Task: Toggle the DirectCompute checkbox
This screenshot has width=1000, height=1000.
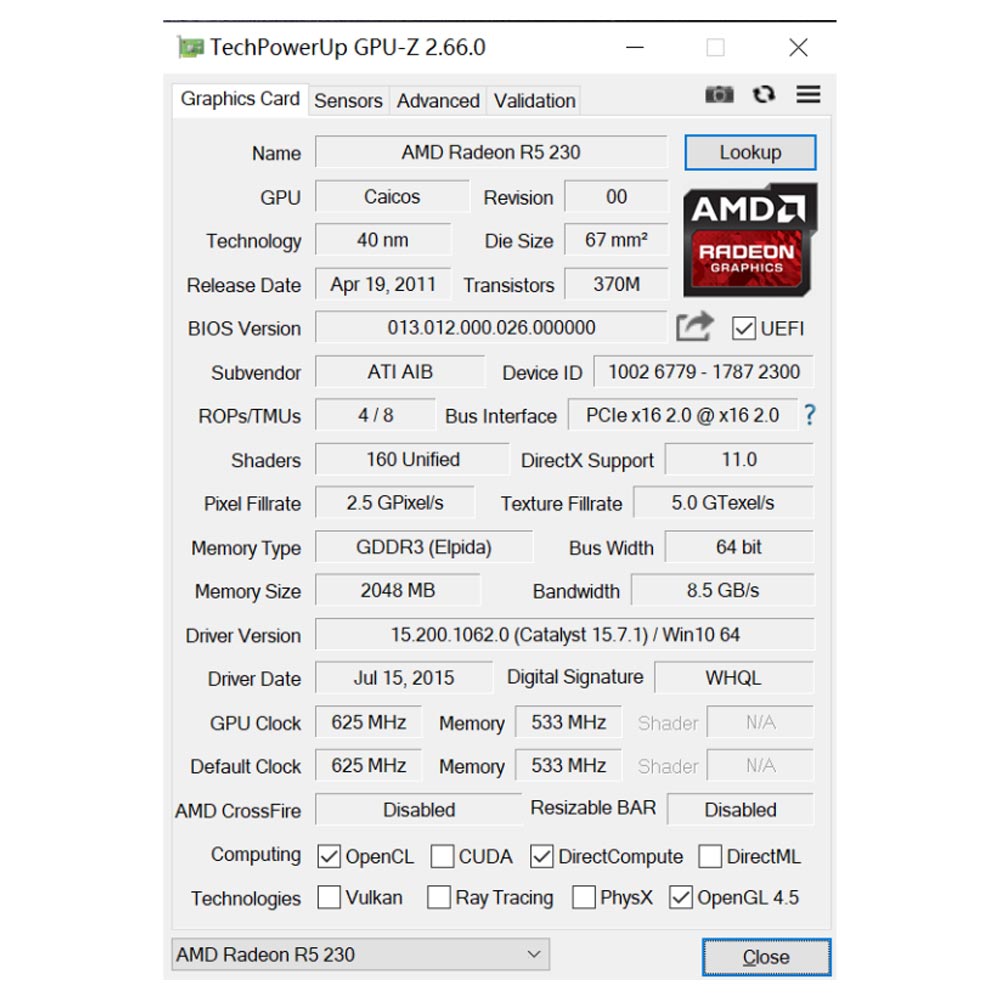Action: [541, 856]
